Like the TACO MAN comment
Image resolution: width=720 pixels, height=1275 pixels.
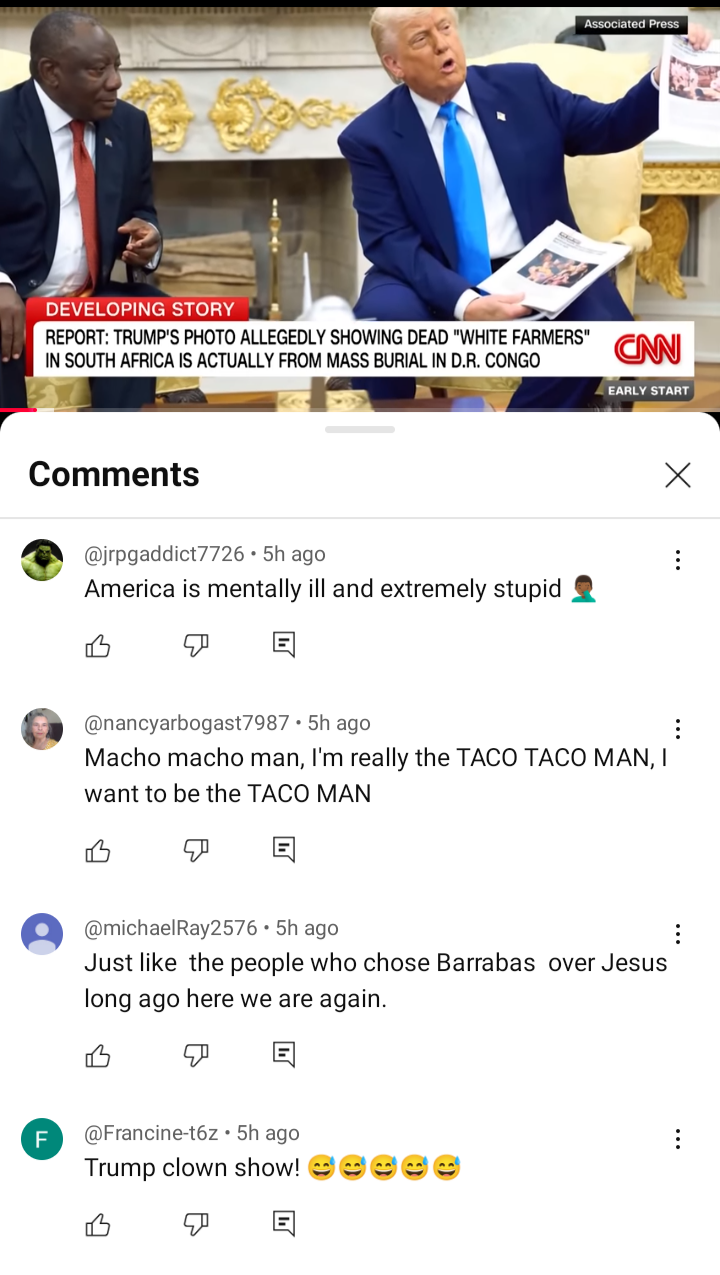pyautogui.click(x=98, y=851)
